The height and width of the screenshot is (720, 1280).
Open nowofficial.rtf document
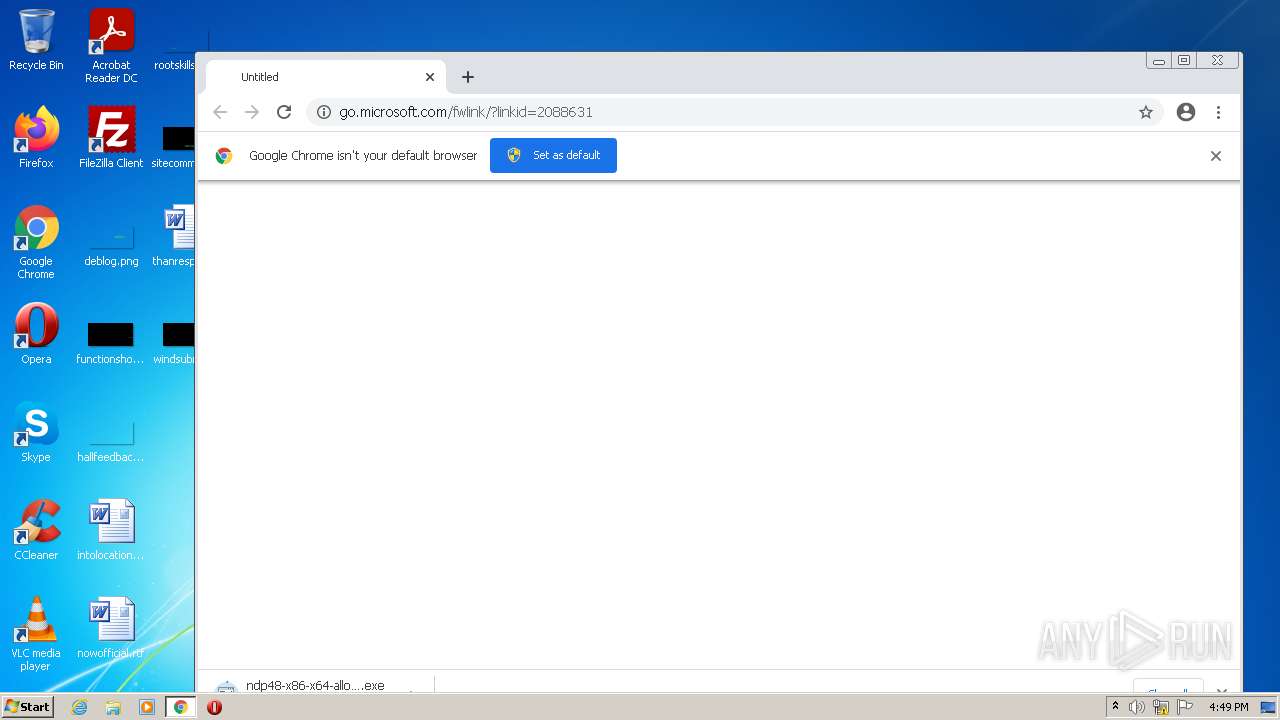pos(111,628)
